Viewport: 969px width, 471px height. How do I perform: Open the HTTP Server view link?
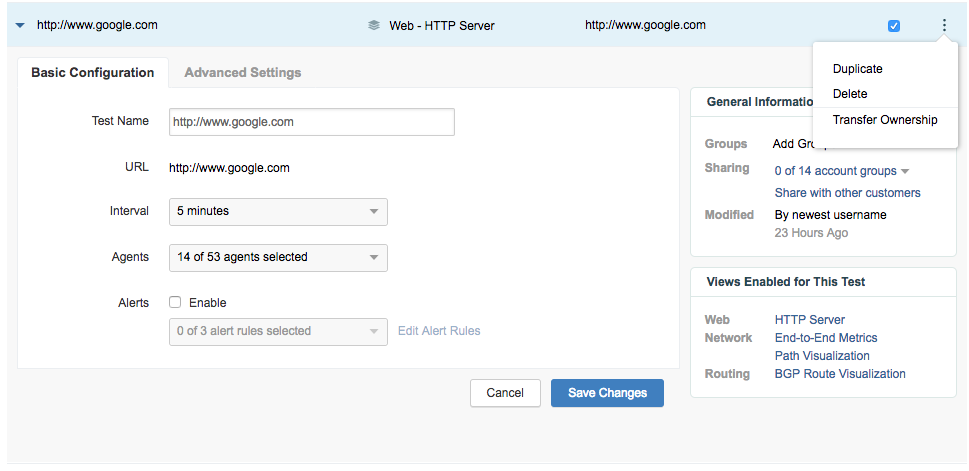810,320
